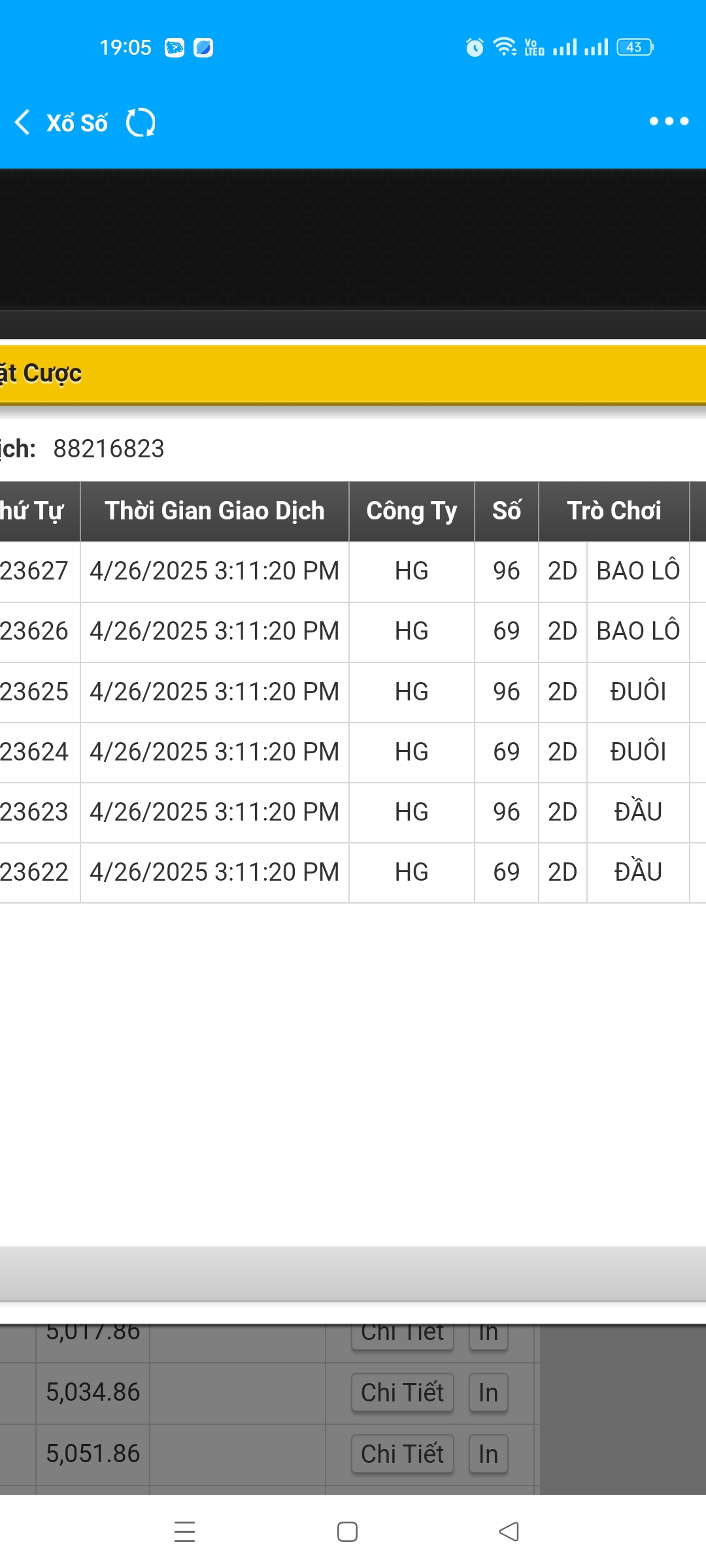Screen dimensions: 706x1568
Task: Select row 23627 with BAO LÔ 96
Action: pyautogui.click(x=353, y=572)
